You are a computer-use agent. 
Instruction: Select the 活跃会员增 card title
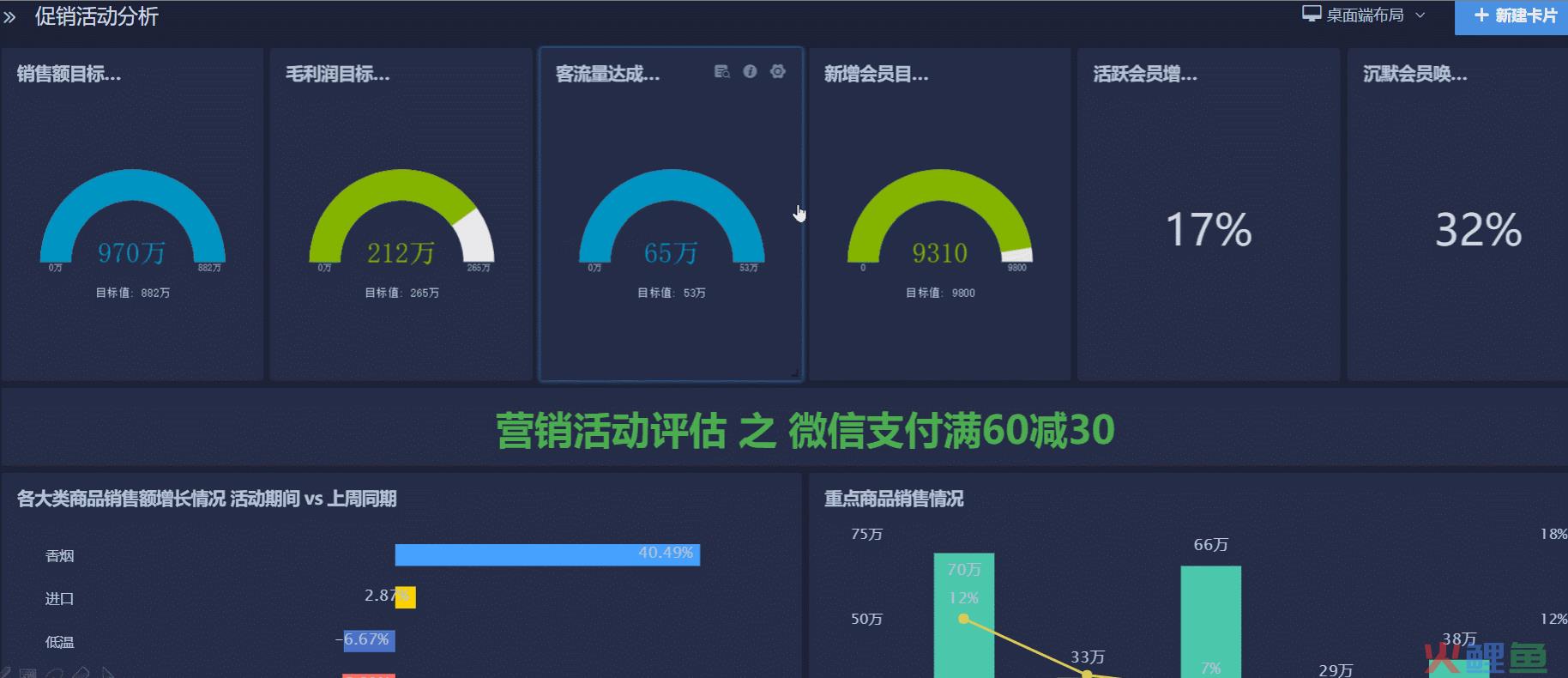(x=1145, y=75)
